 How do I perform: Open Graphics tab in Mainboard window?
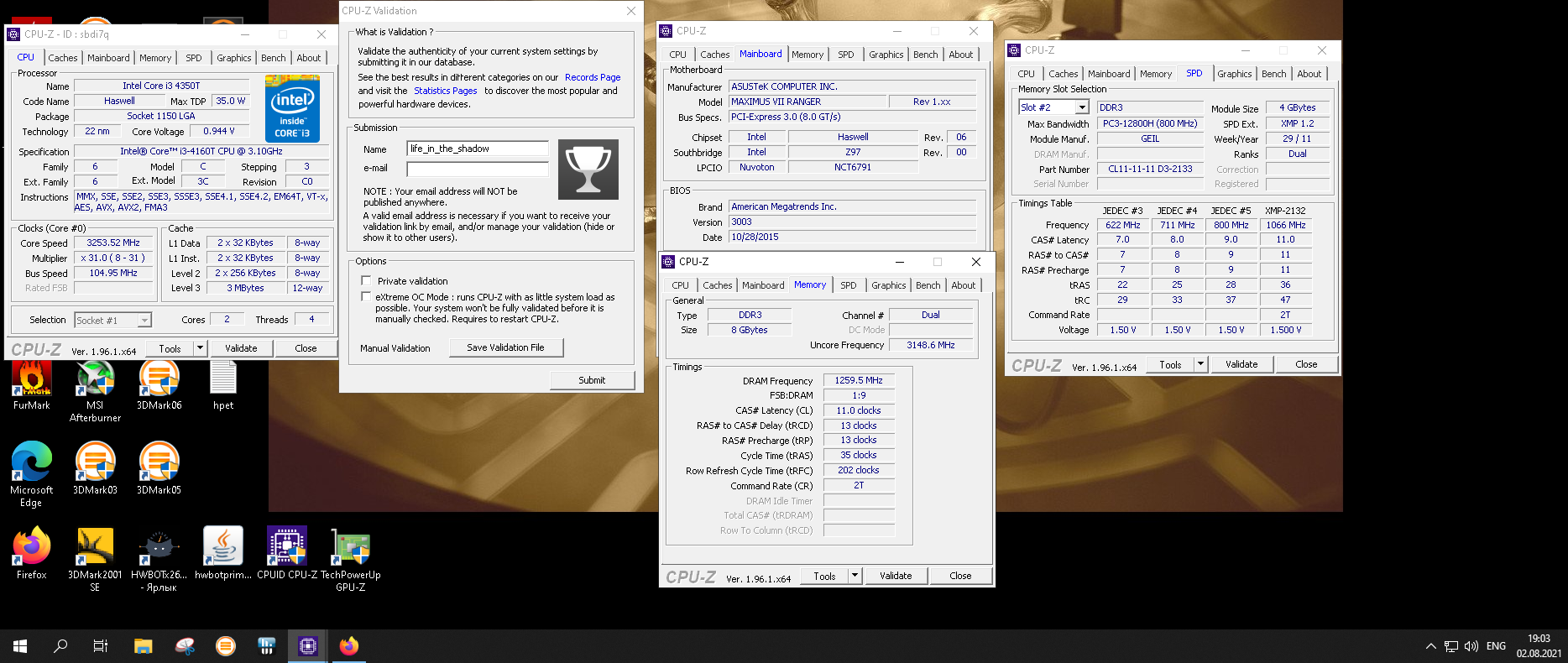click(886, 55)
